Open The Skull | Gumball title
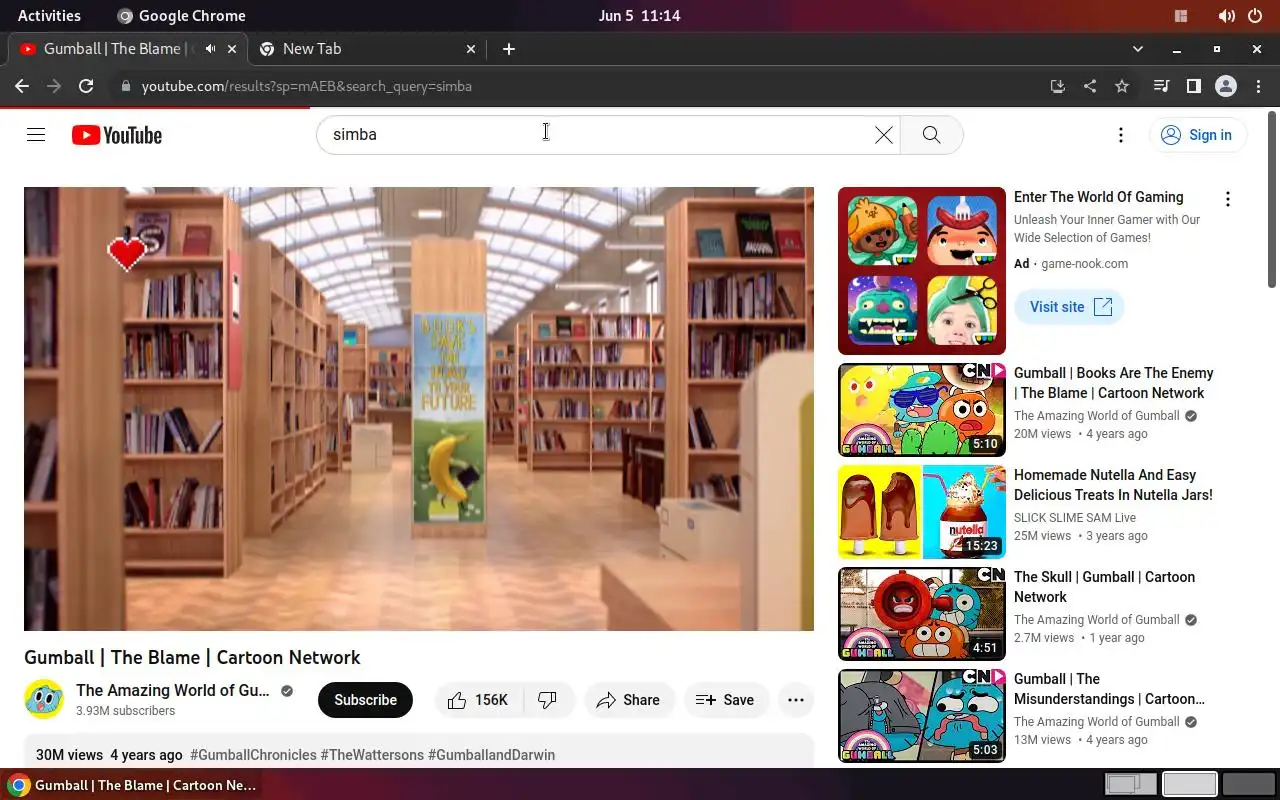This screenshot has height=800, width=1280. coord(1104,587)
